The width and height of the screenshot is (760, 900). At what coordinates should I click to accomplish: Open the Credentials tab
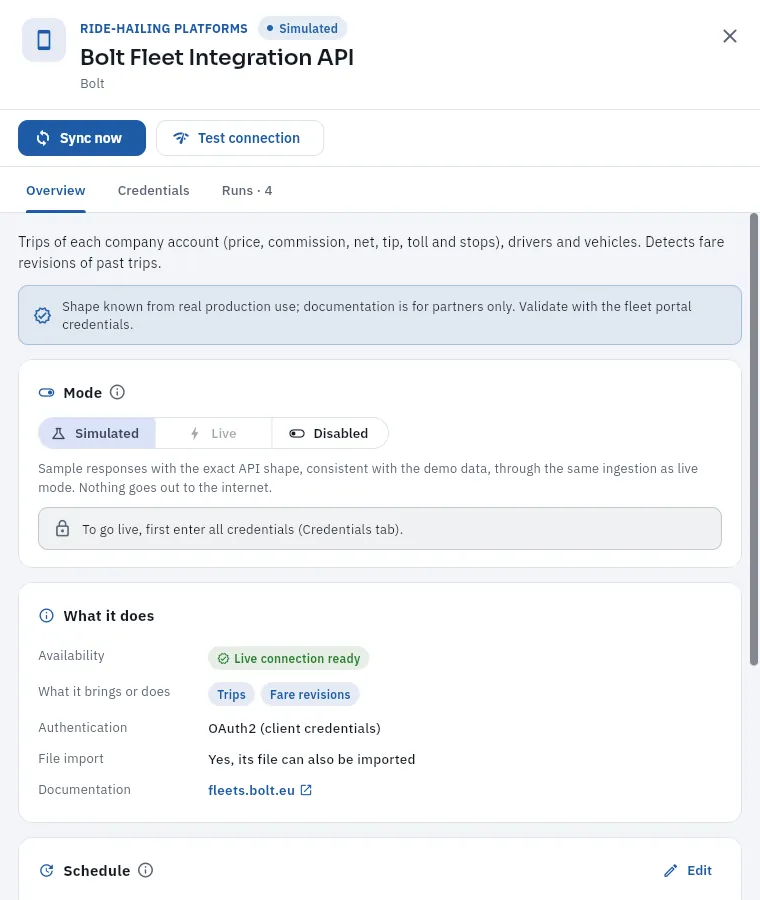(153, 191)
